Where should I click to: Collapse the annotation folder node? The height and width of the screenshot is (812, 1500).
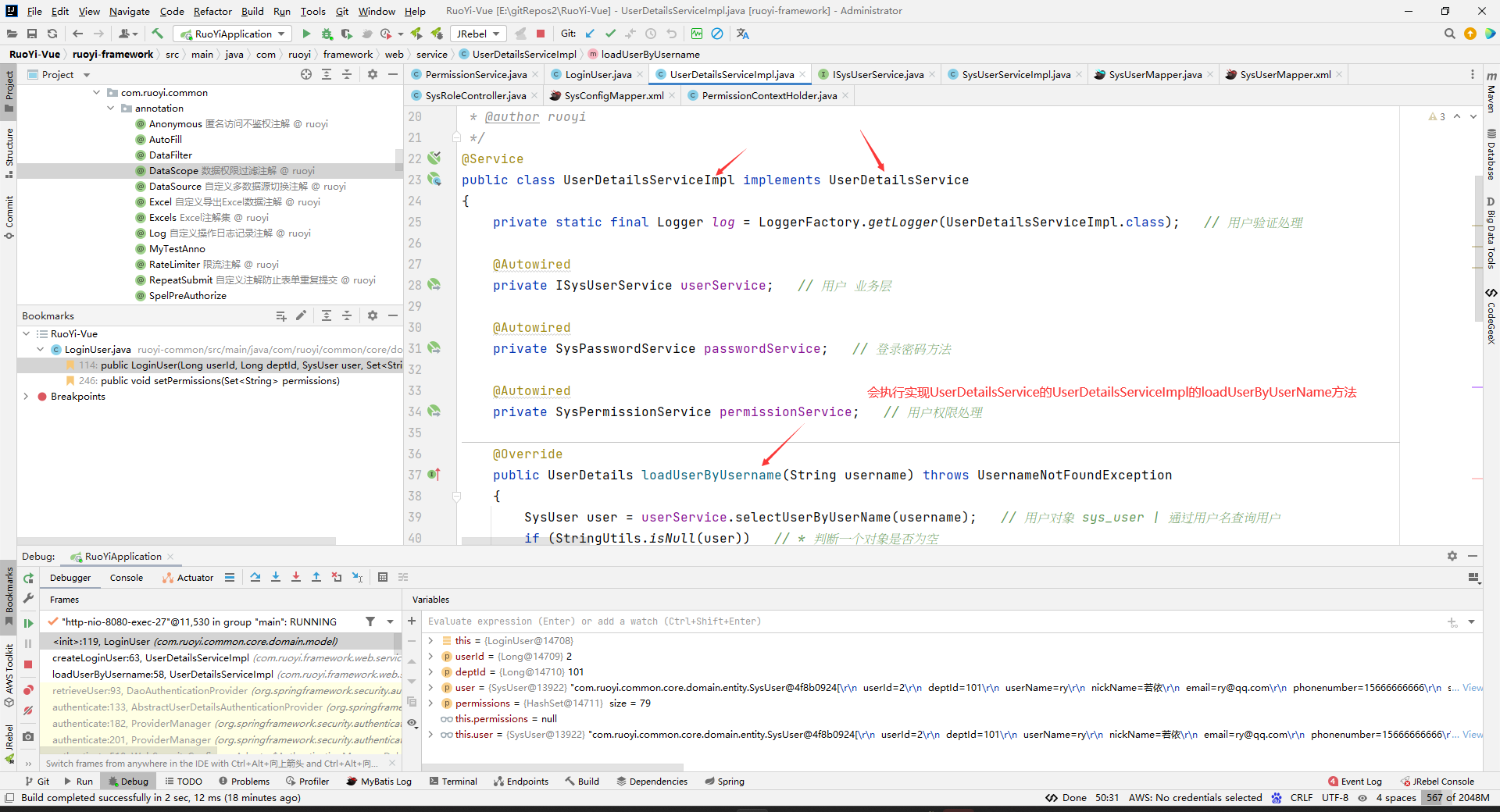pos(111,108)
